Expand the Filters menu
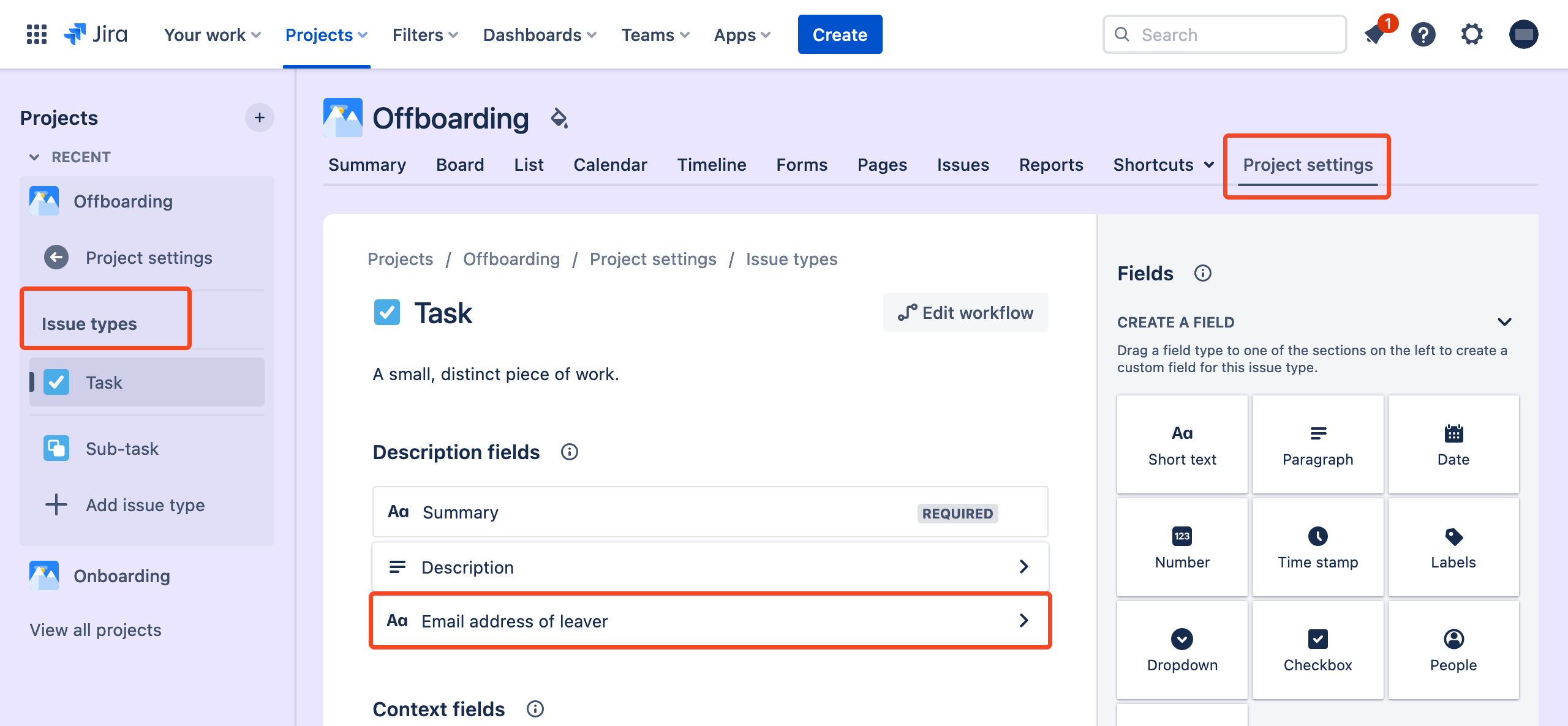Image resolution: width=1568 pixels, height=726 pixels. tap(425, 35)
